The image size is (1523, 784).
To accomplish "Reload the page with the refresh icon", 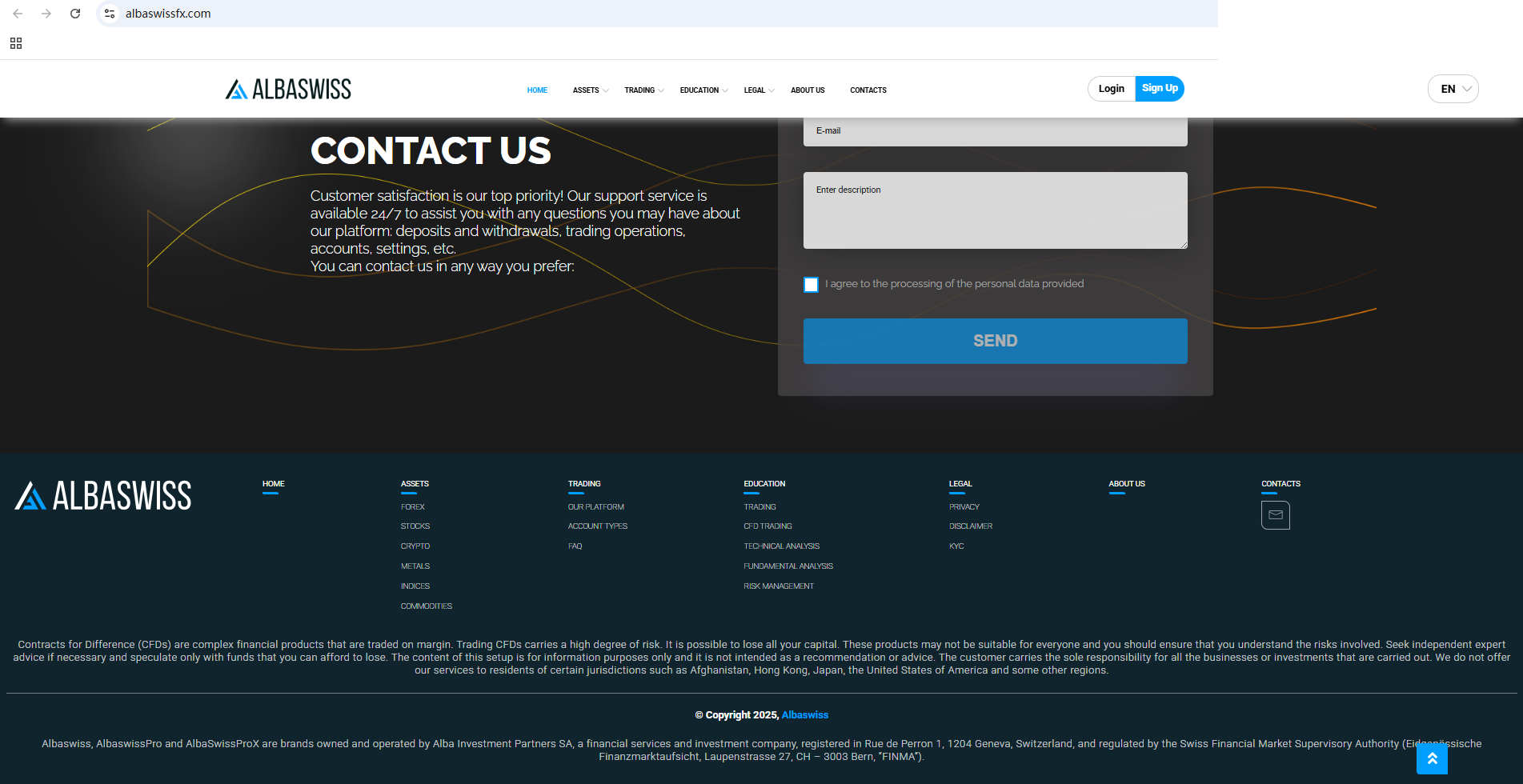I will point(75,14).
